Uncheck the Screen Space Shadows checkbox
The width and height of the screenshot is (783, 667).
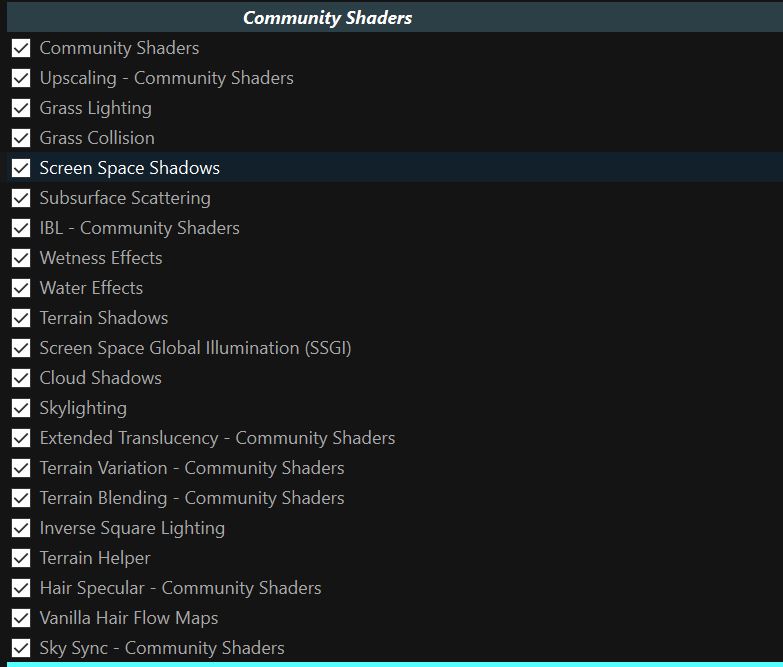[21, 168]
